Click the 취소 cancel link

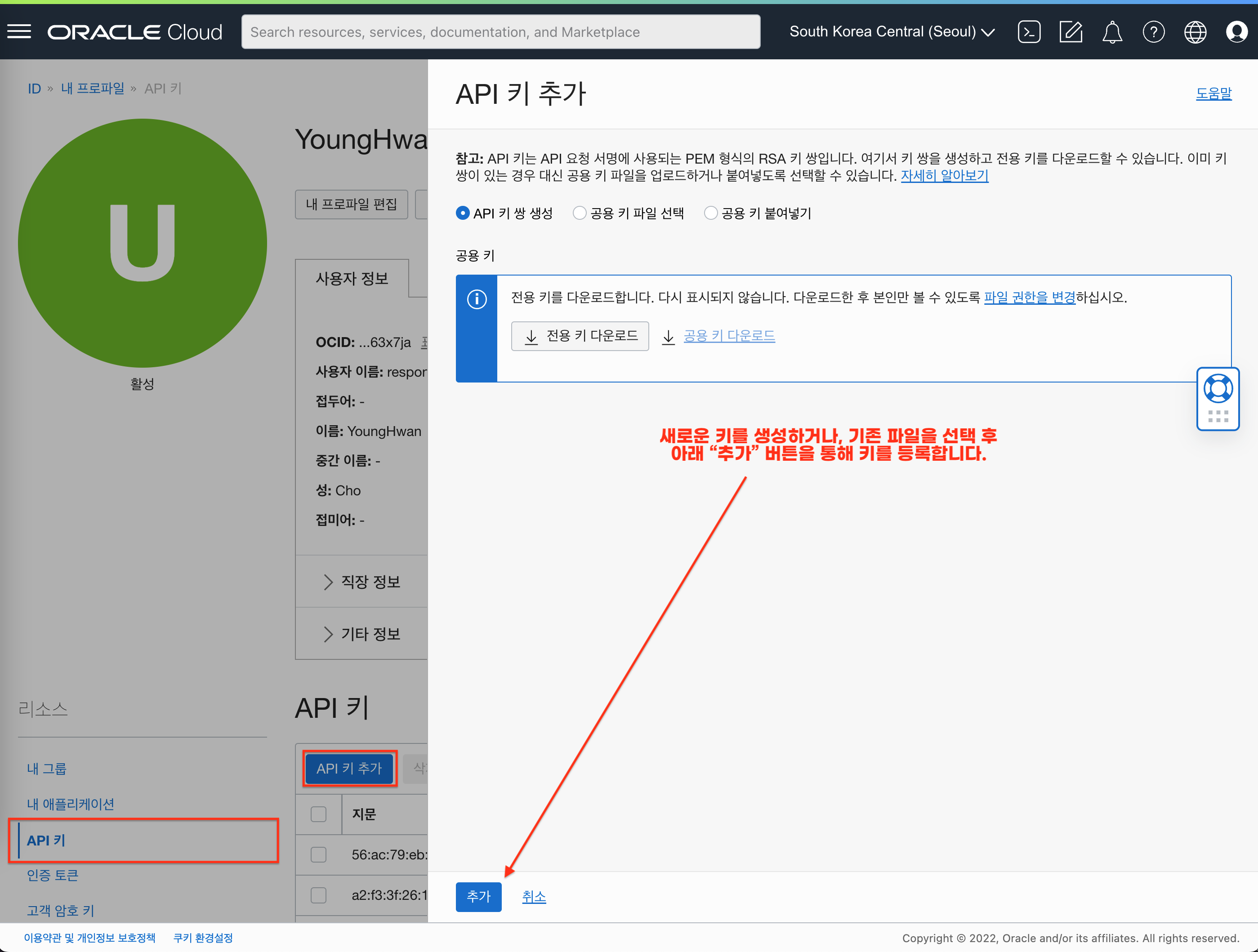[x=533, y=896]
